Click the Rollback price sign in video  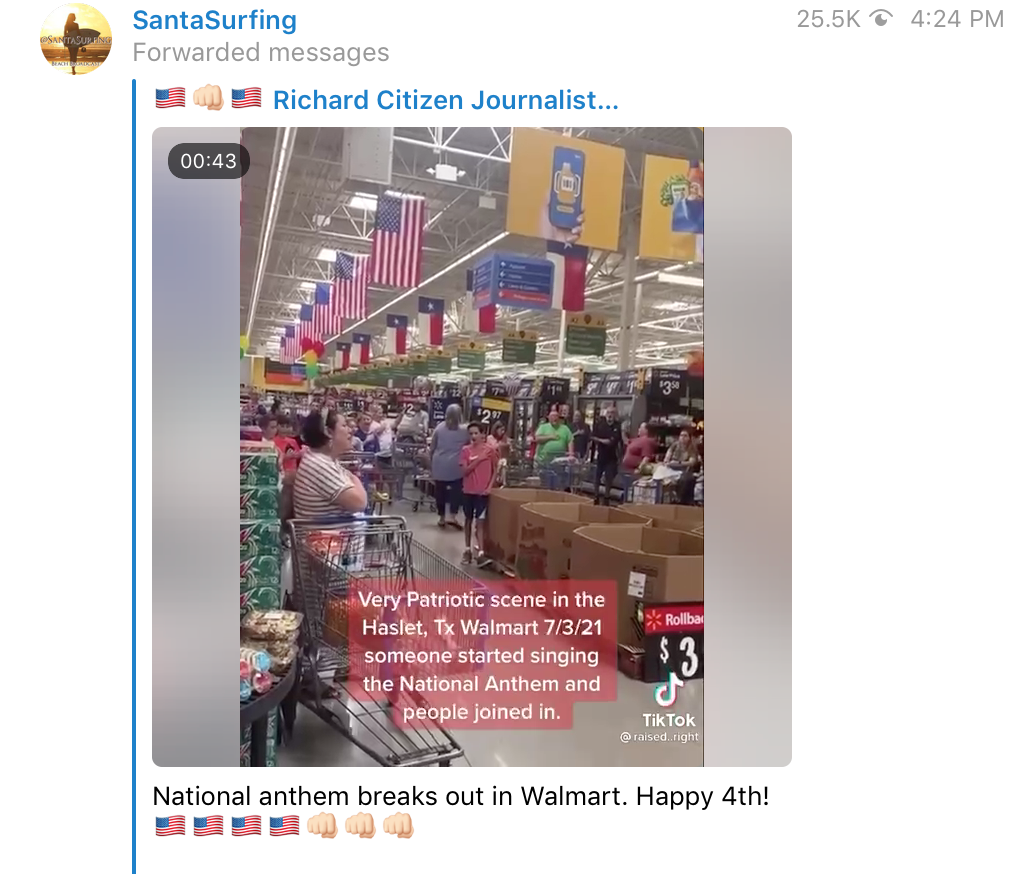click(x=674, y=642)
